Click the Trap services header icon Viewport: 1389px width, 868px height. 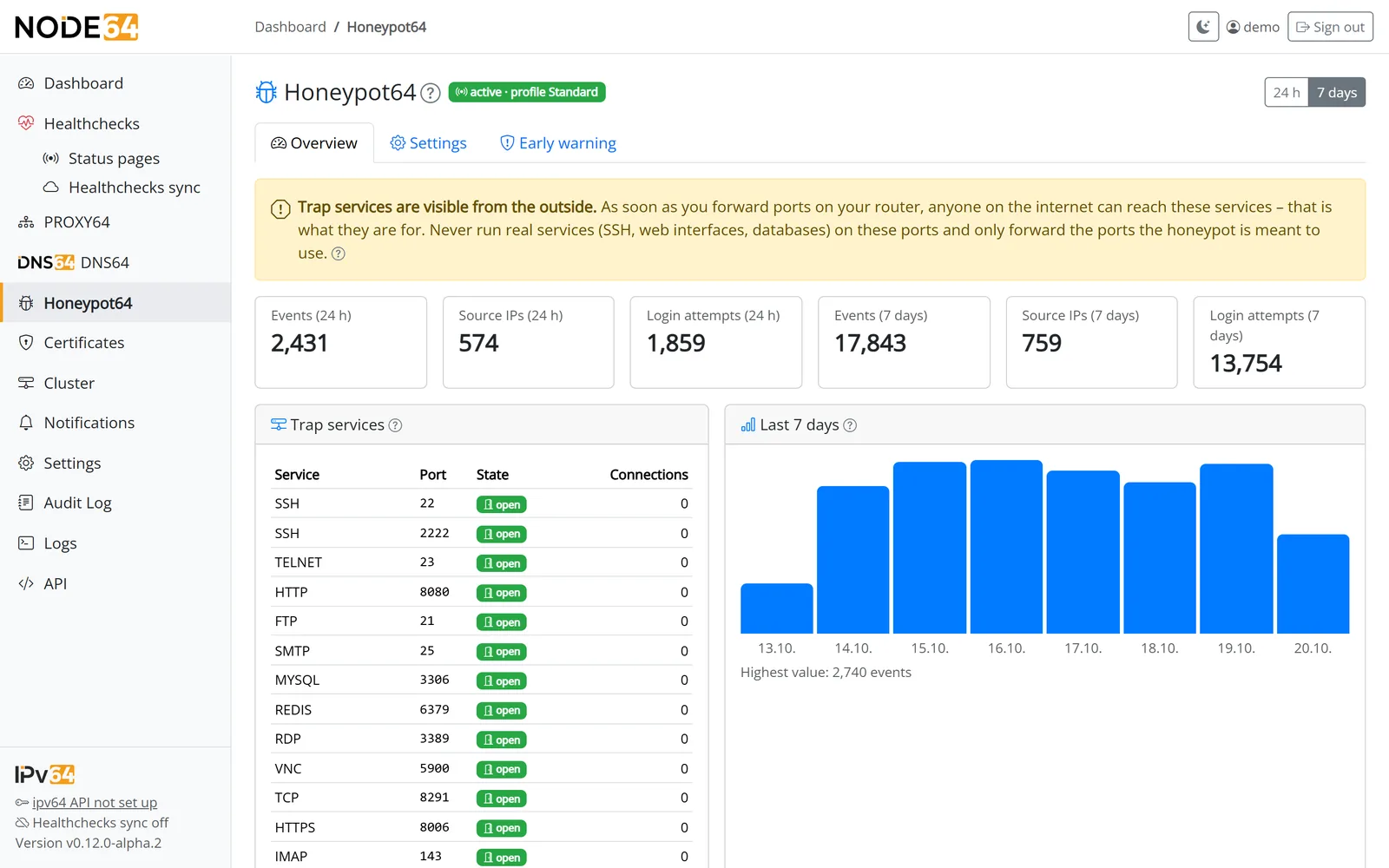(x=279, y=424)
